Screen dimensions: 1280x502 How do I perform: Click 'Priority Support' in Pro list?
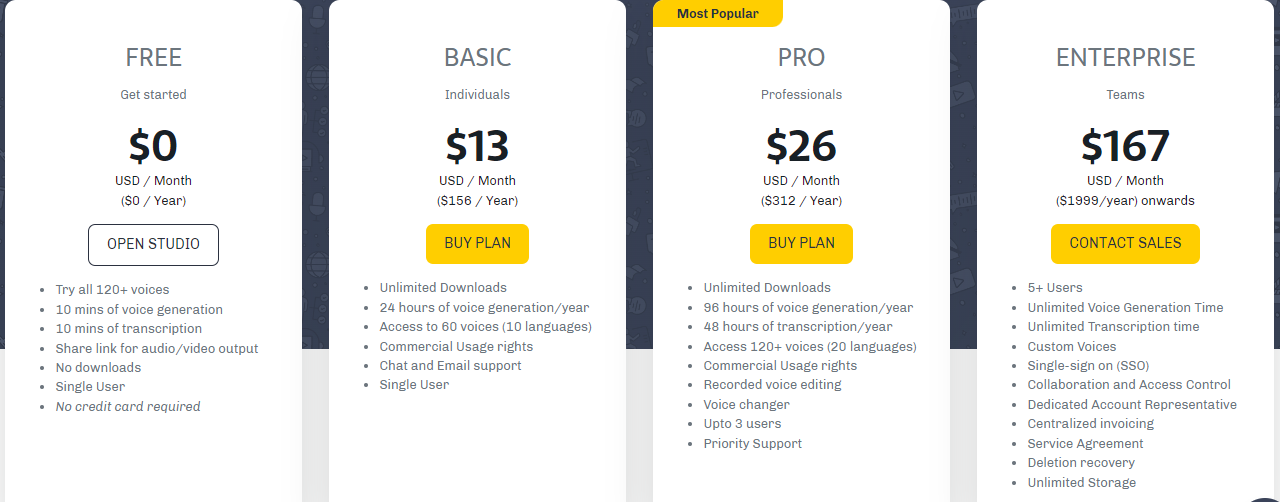click(753, 444)
